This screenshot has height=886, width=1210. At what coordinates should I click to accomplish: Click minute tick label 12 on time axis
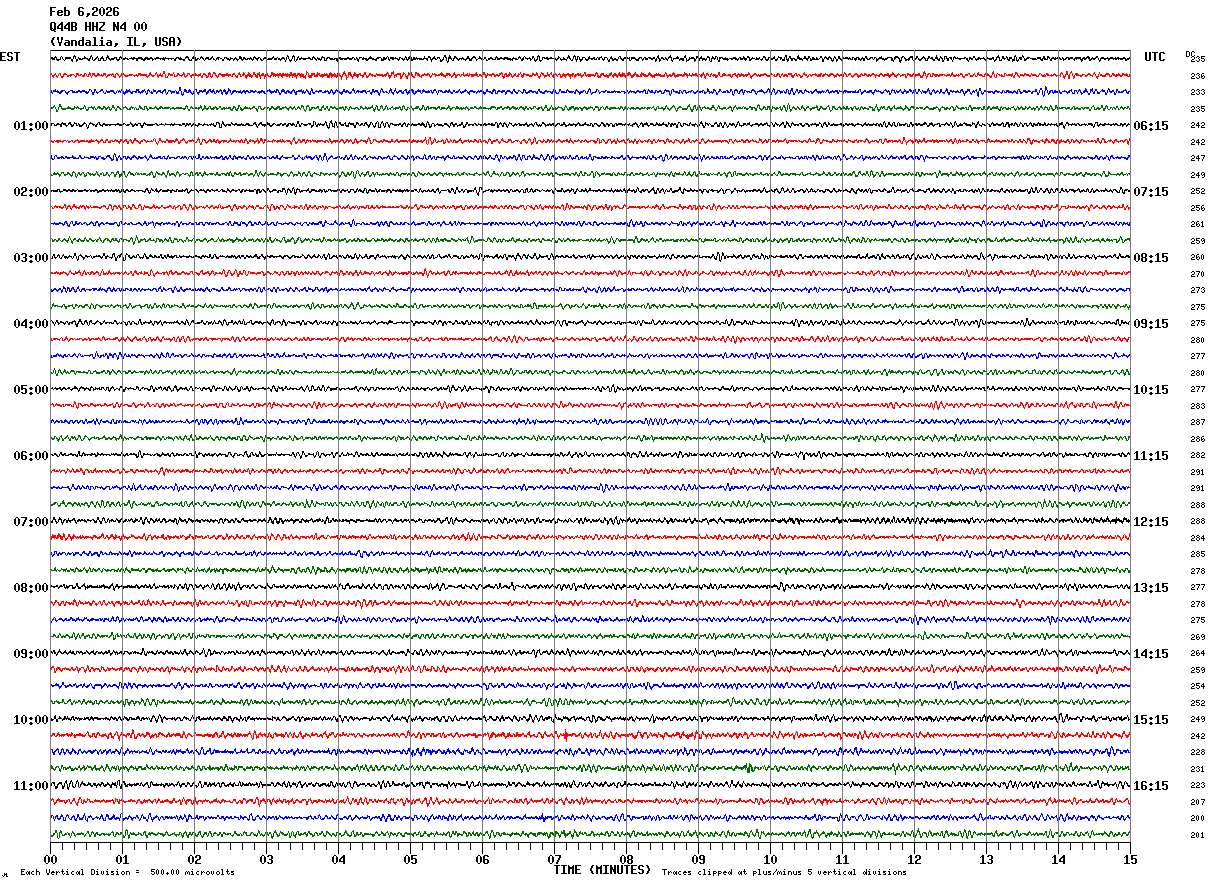(x=914, y=859)
